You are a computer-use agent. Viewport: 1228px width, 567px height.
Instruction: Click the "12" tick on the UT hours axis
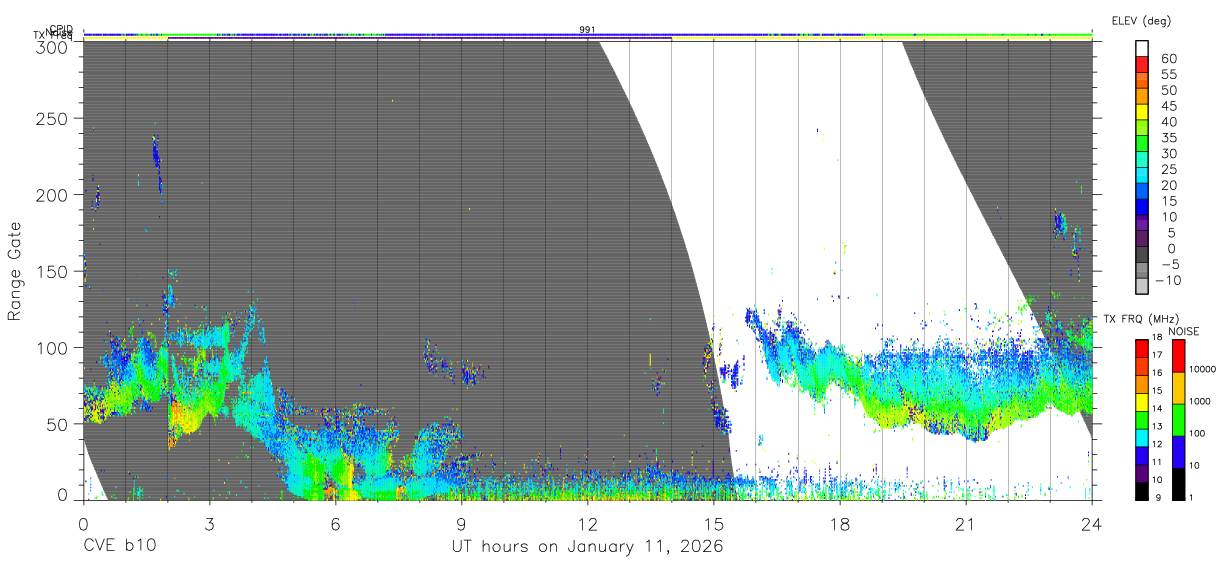[x=587, y=523]
